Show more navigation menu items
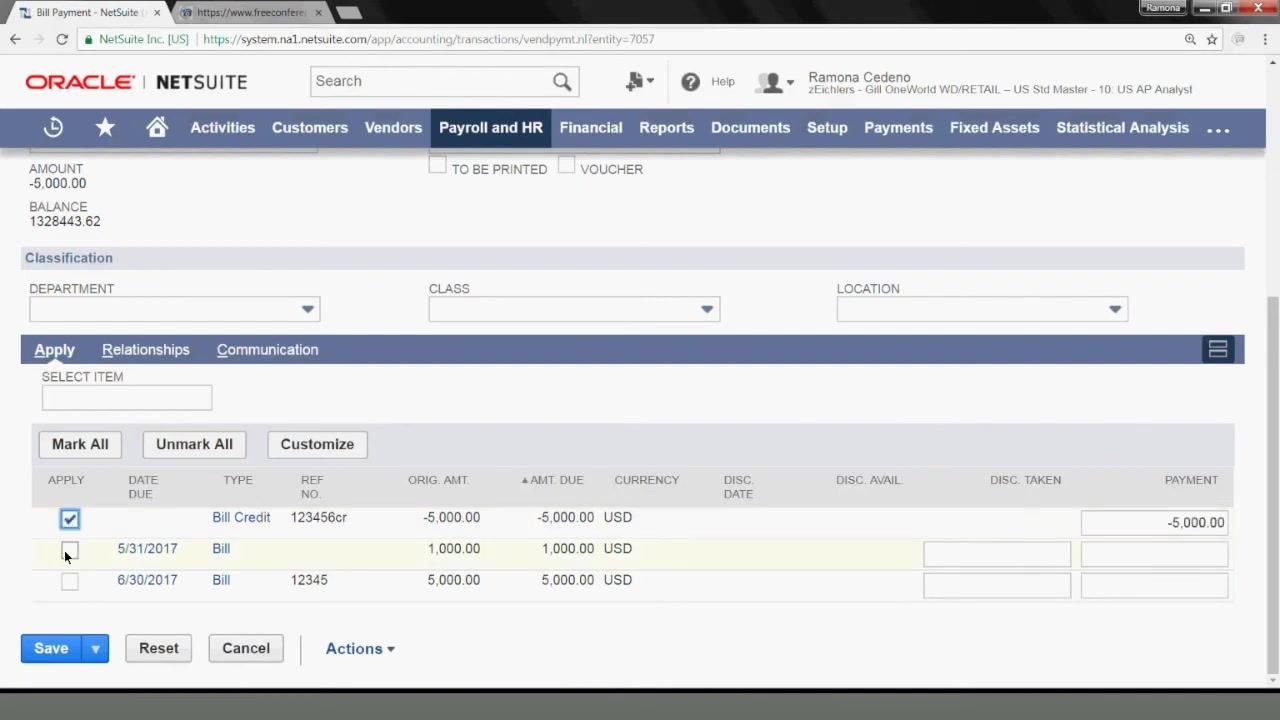1280x720 pixels. tap(1218, 129)
